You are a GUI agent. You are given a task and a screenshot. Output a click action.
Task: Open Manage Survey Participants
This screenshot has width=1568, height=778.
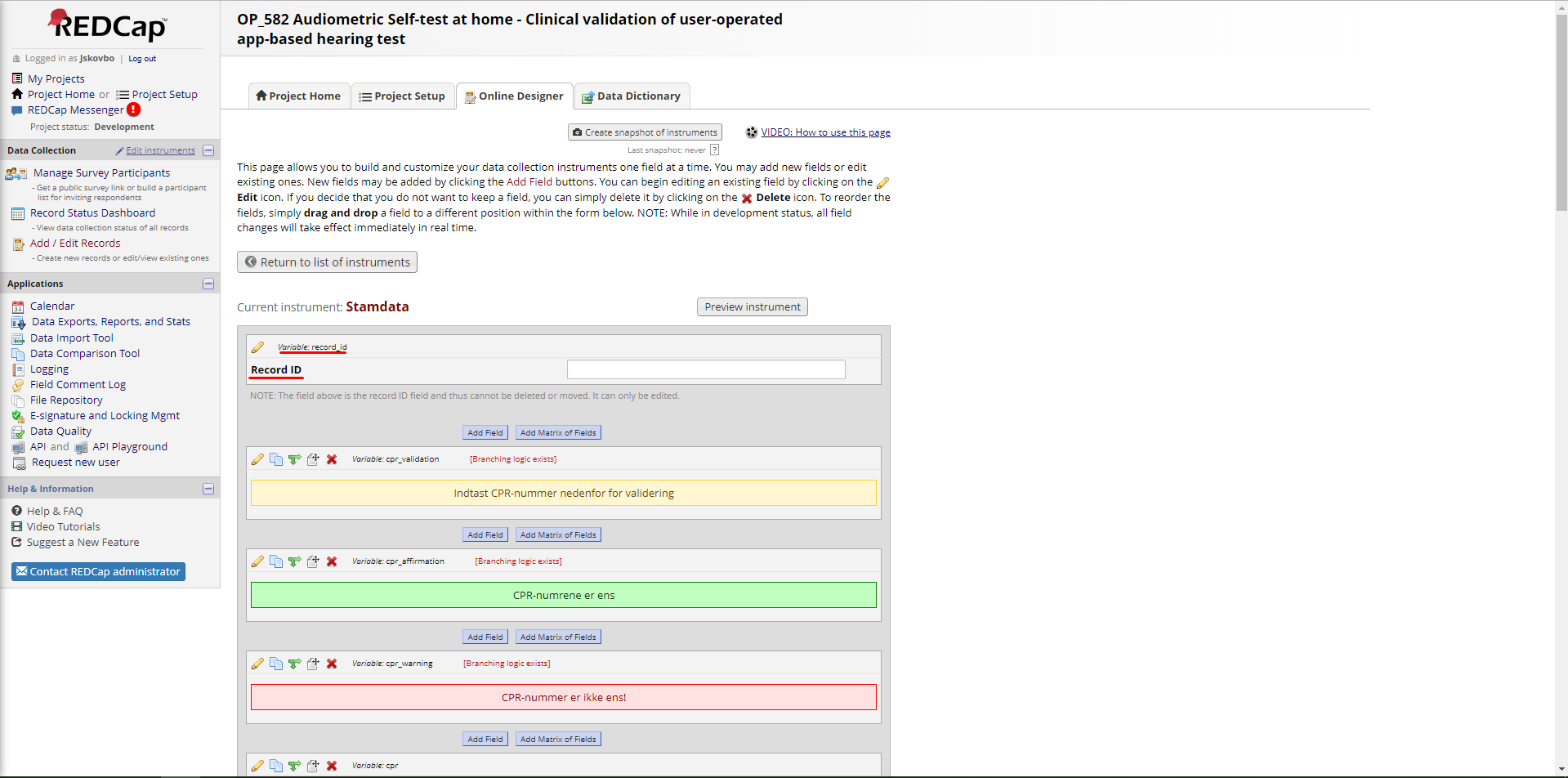pos(101,172)
